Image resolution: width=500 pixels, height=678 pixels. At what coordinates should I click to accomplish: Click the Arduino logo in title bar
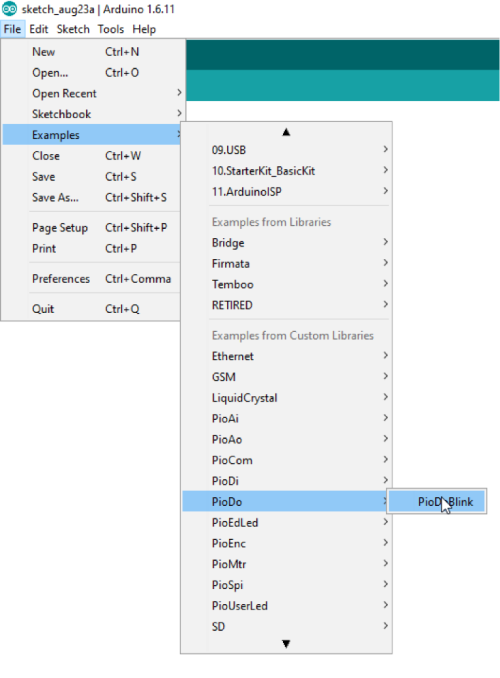[x=10, y=9]
